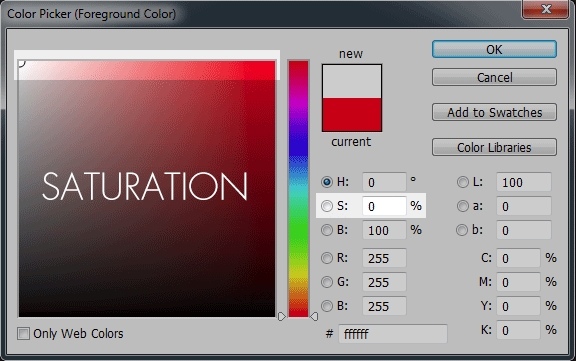
Task: Click the G value field
Action: tap(384, 282)
